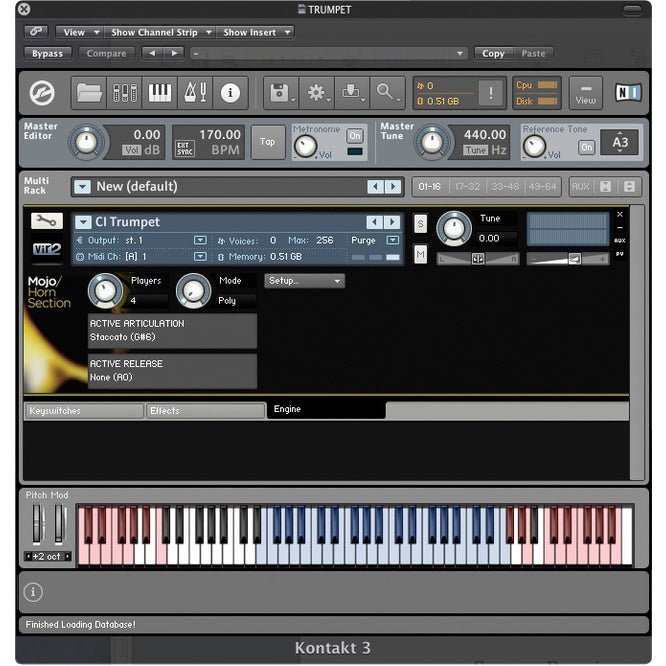Adjust the instrument pan slider
The image size is (666, 666).
[x=478, y=258]
